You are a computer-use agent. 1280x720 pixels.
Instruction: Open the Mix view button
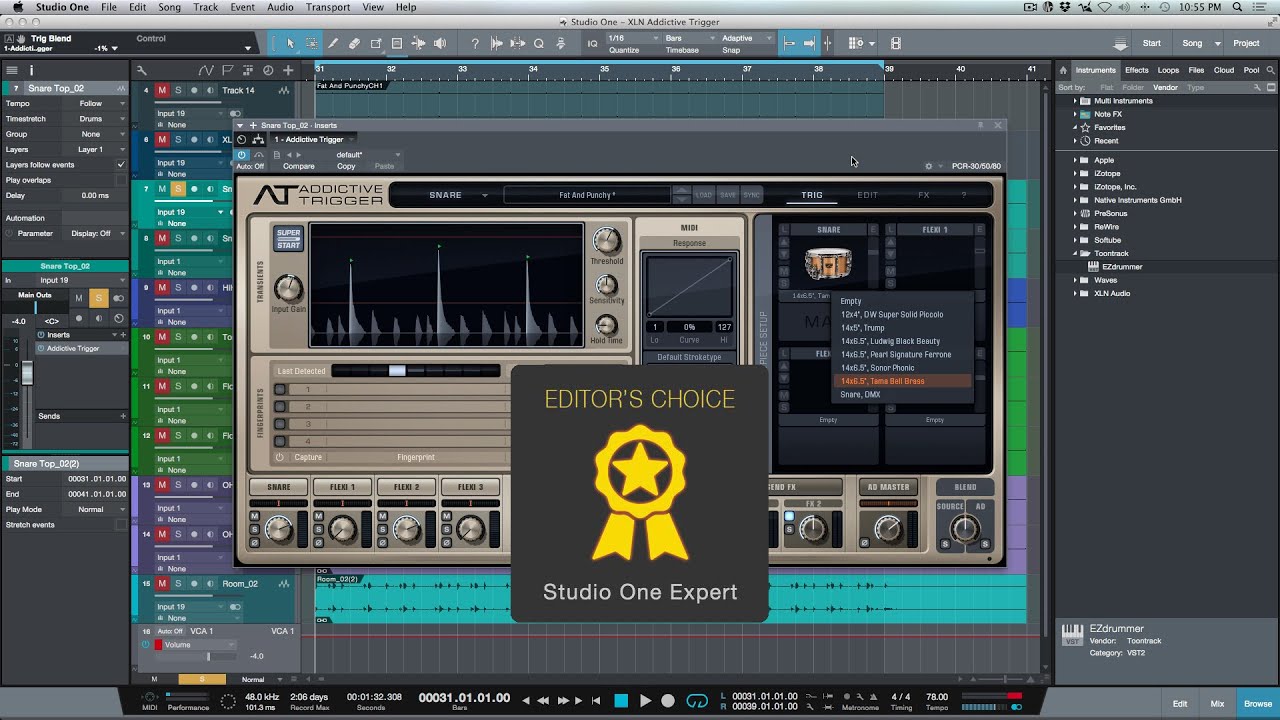(x=1217, y=704)
